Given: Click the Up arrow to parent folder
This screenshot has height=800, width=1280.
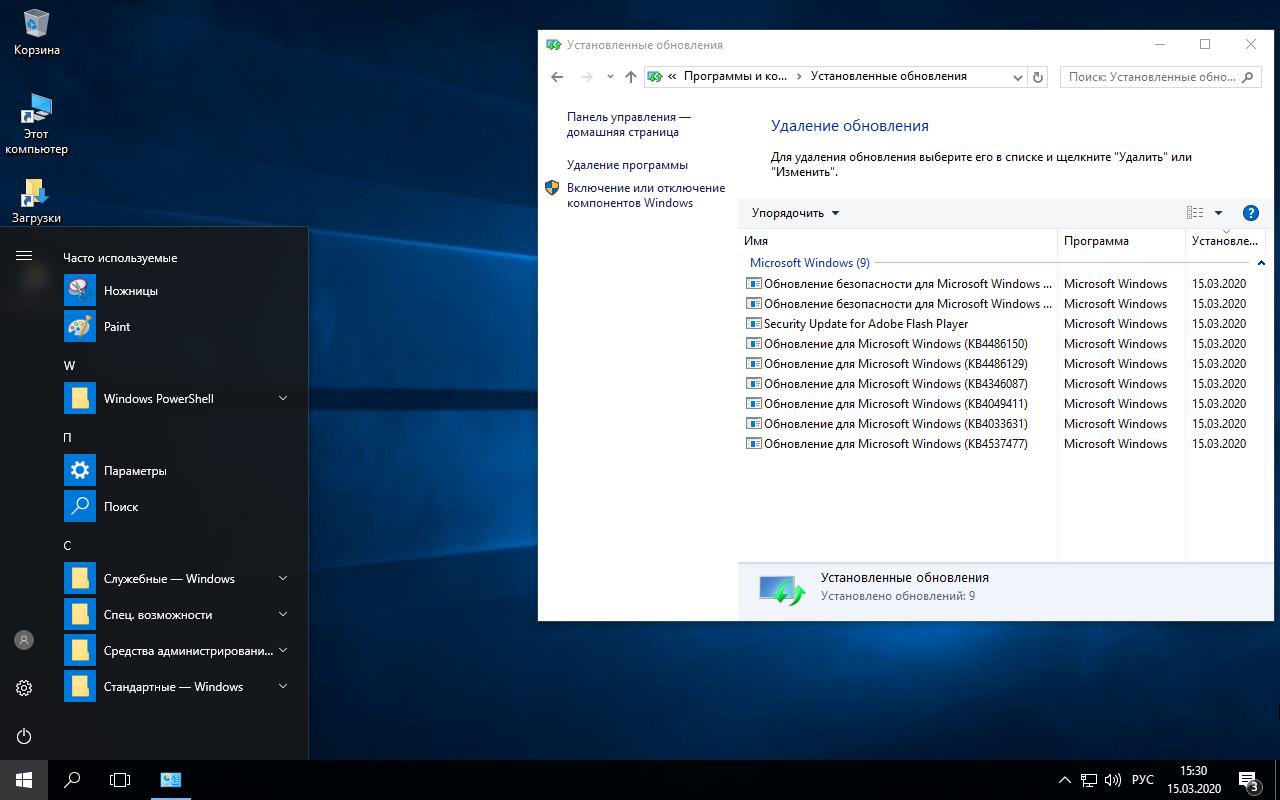Looking at the screenshot, I should tap(630, 76).
